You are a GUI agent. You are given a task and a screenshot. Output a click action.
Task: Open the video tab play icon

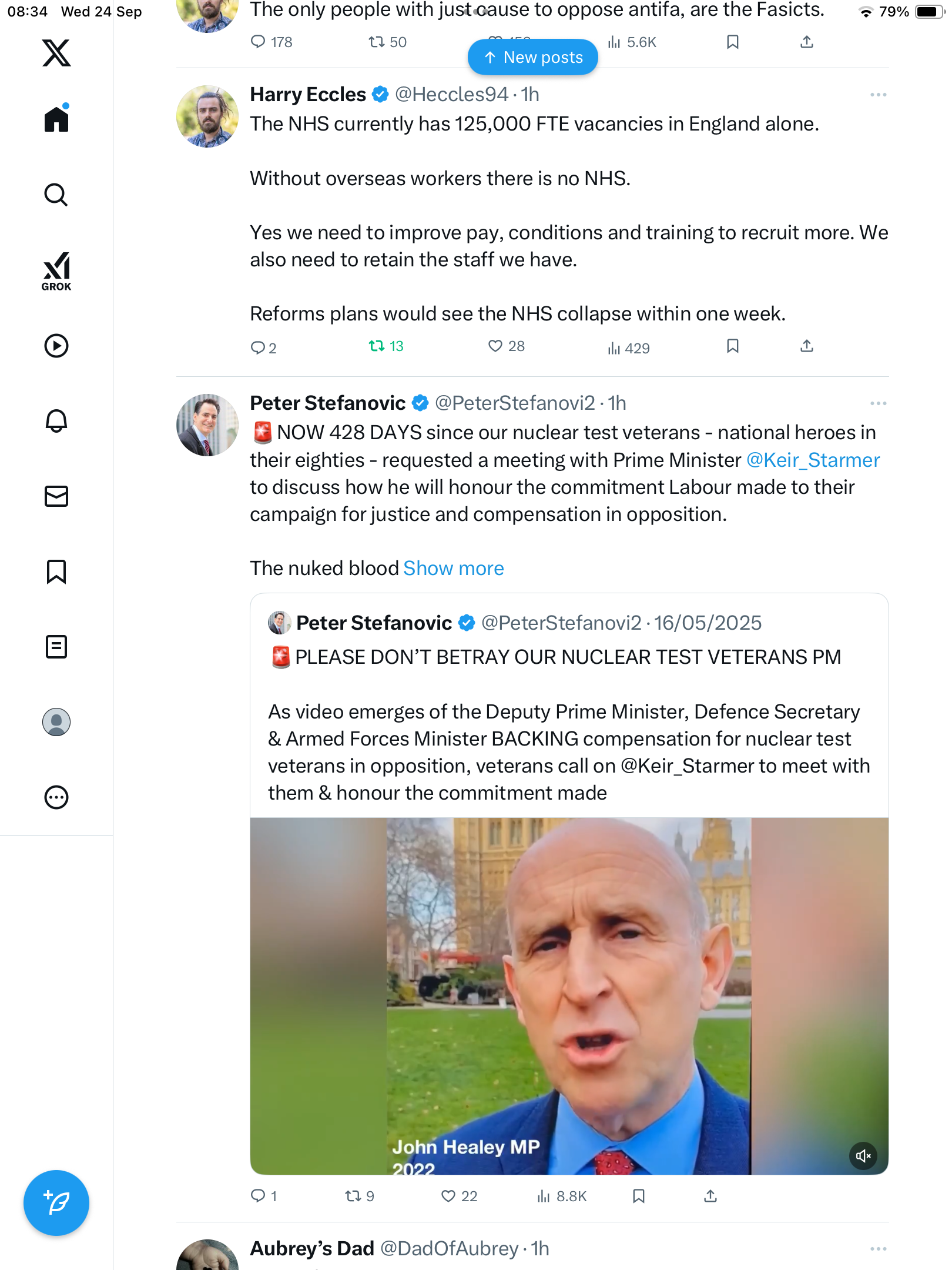[56, 346]
